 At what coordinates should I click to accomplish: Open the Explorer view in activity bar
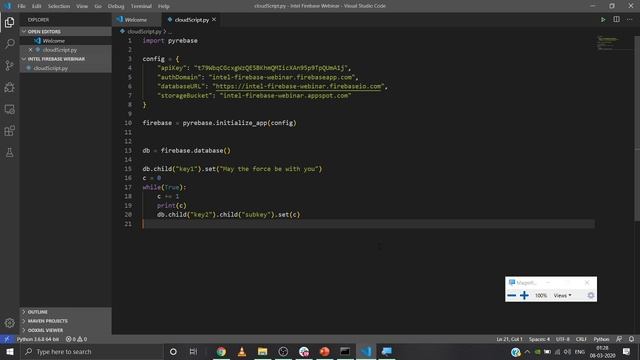pos(9,22)
